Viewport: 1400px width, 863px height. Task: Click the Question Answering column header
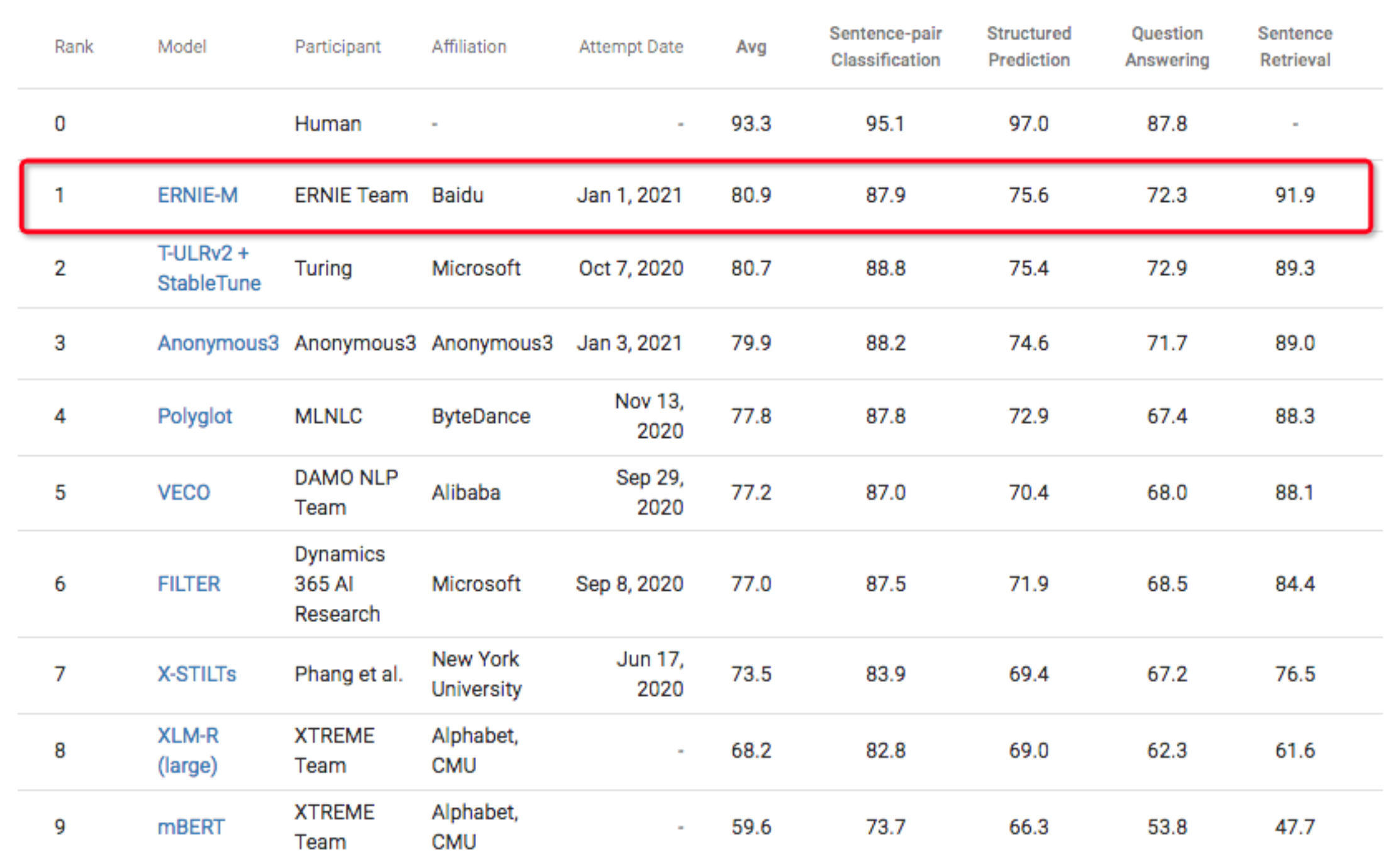1167,47
